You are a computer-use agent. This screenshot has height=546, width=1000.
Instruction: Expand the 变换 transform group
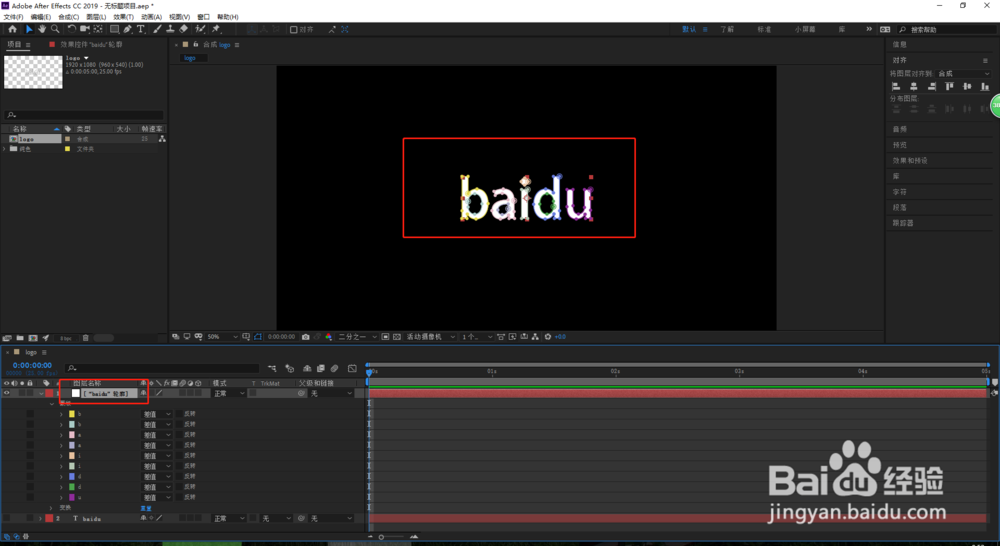tap(51, 508)
